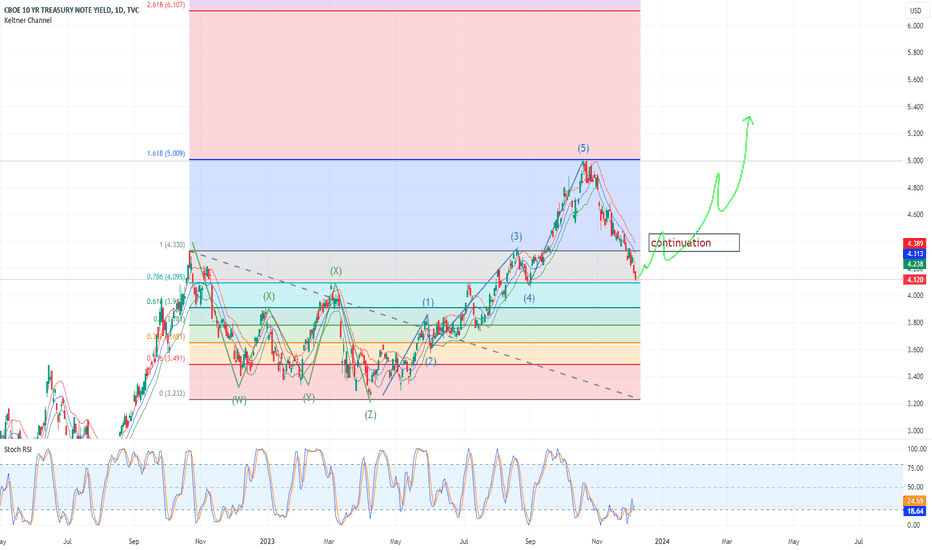Image resolution: width=932 pixels, height=550 pixels.
Task: Click the green (Y) wave label
Action: [309, 398]
